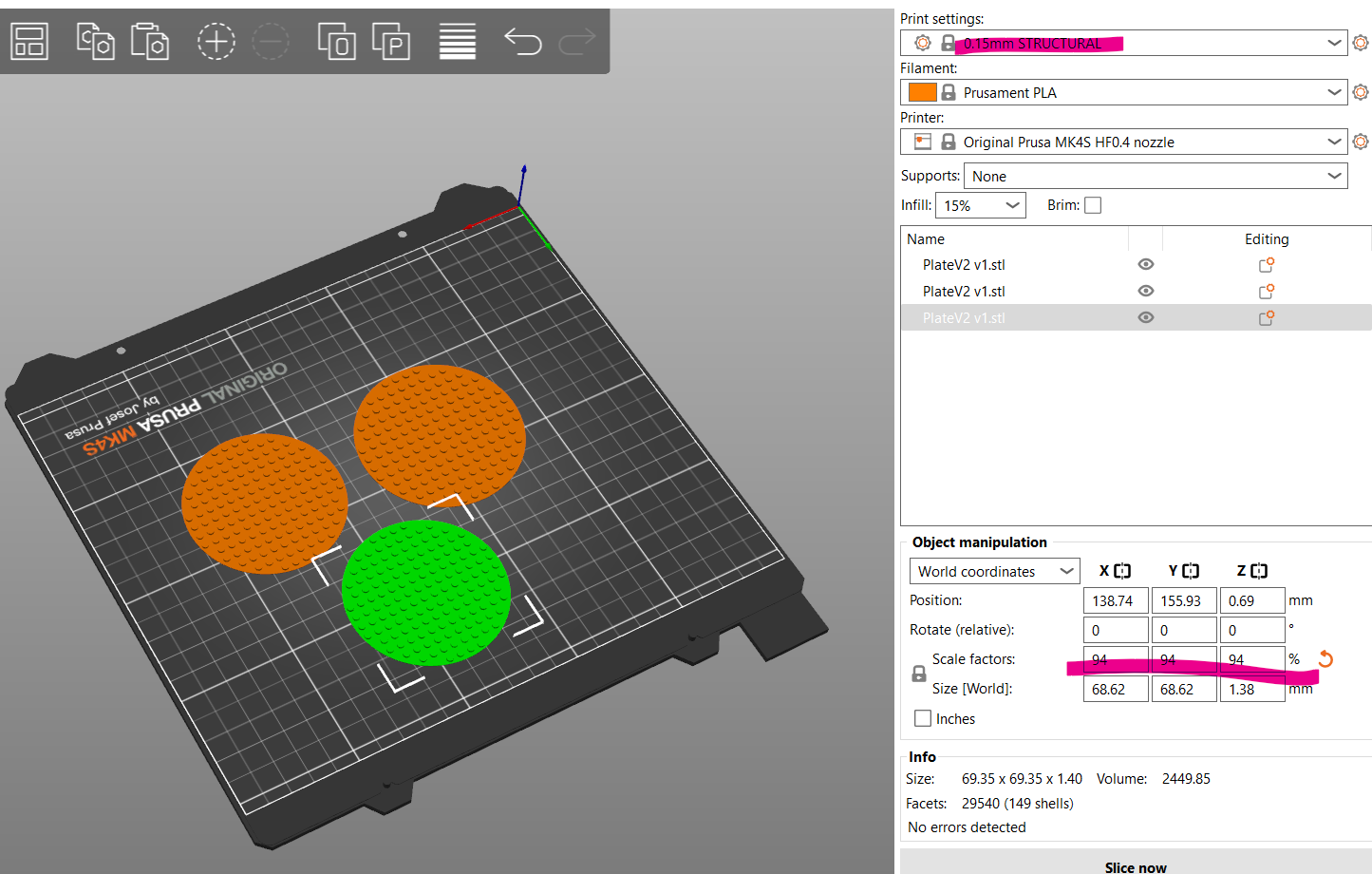The width and height of the screenshot is (1372, 874).
Task: Reset scale with the orange arrow icon
Action: [x=1326, y=658]
